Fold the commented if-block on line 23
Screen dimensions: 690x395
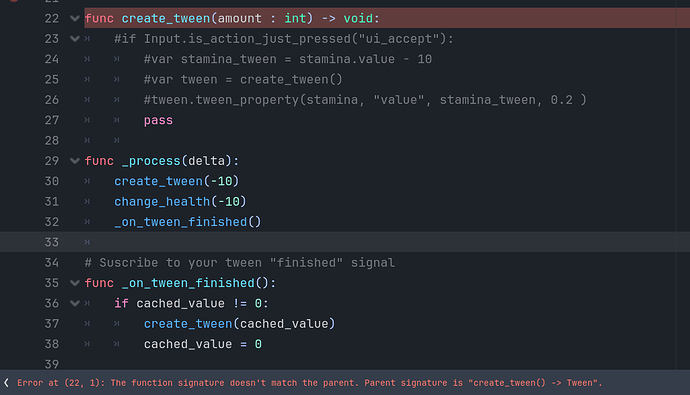pos(75,39)
